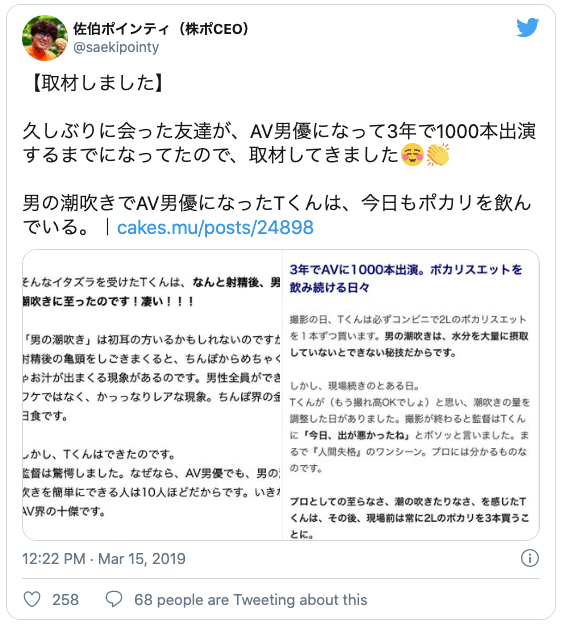562x626 pixels.
Task: Click the @saekipointy handle
Action: (x=116, y=48)
